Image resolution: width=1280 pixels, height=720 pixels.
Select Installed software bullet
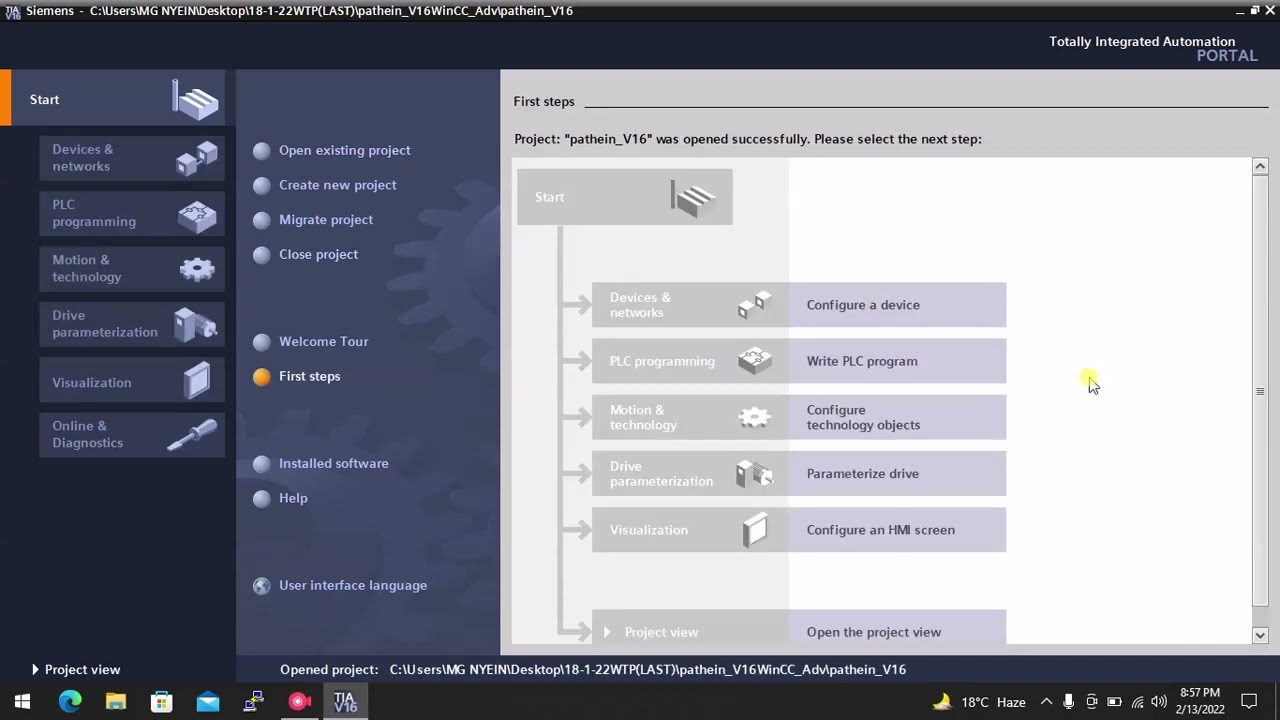[x=262, y=464]
